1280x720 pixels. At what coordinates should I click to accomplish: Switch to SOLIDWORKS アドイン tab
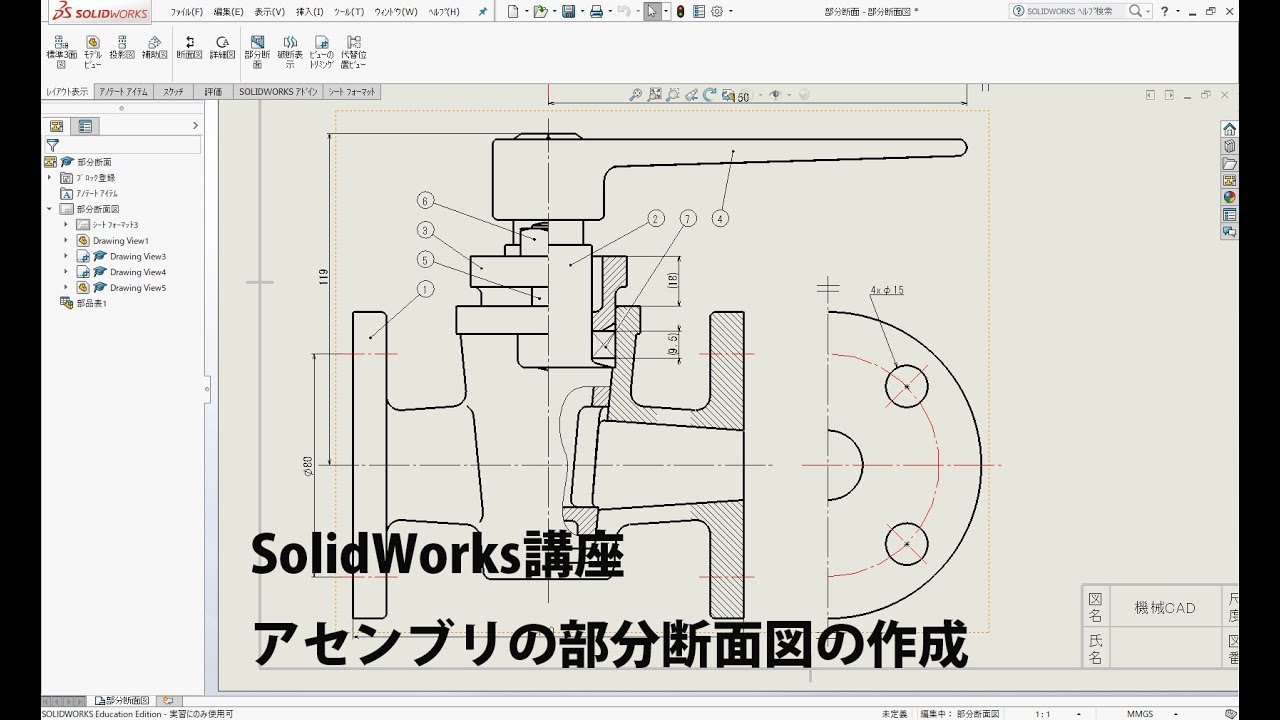[x=278, y=92]
